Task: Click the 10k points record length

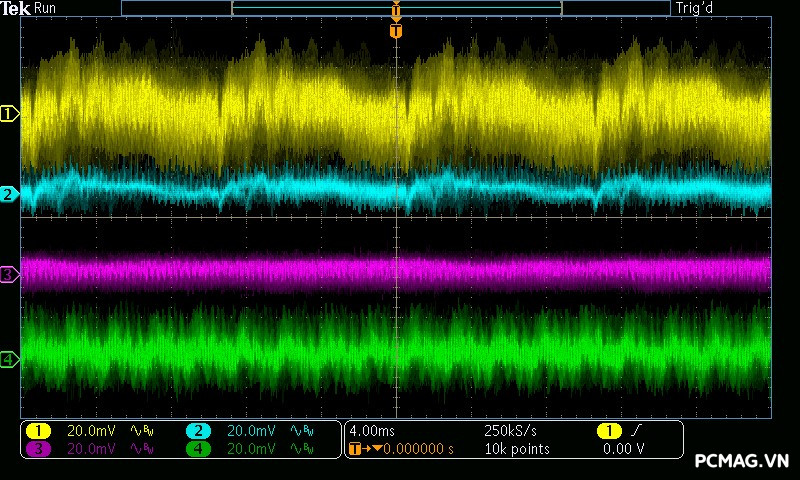Action: [x=516, y=449]
